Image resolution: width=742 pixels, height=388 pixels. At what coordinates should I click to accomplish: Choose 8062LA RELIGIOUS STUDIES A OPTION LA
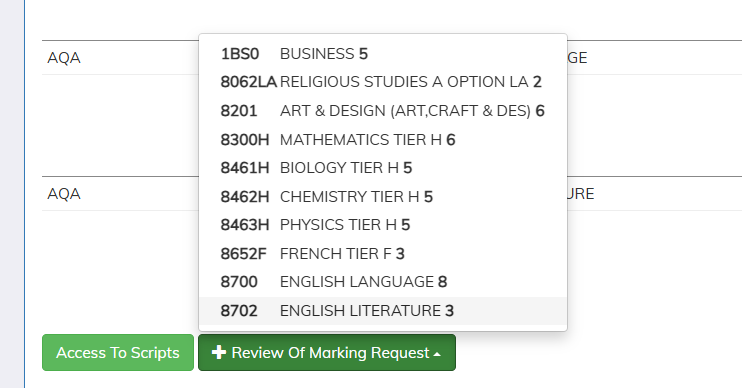pyautogui.click(x=383, y=82)
